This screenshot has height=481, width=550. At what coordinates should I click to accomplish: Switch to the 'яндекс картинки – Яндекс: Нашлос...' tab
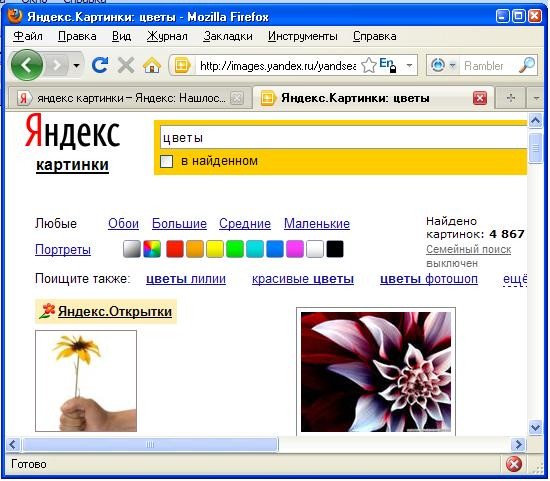130,98
